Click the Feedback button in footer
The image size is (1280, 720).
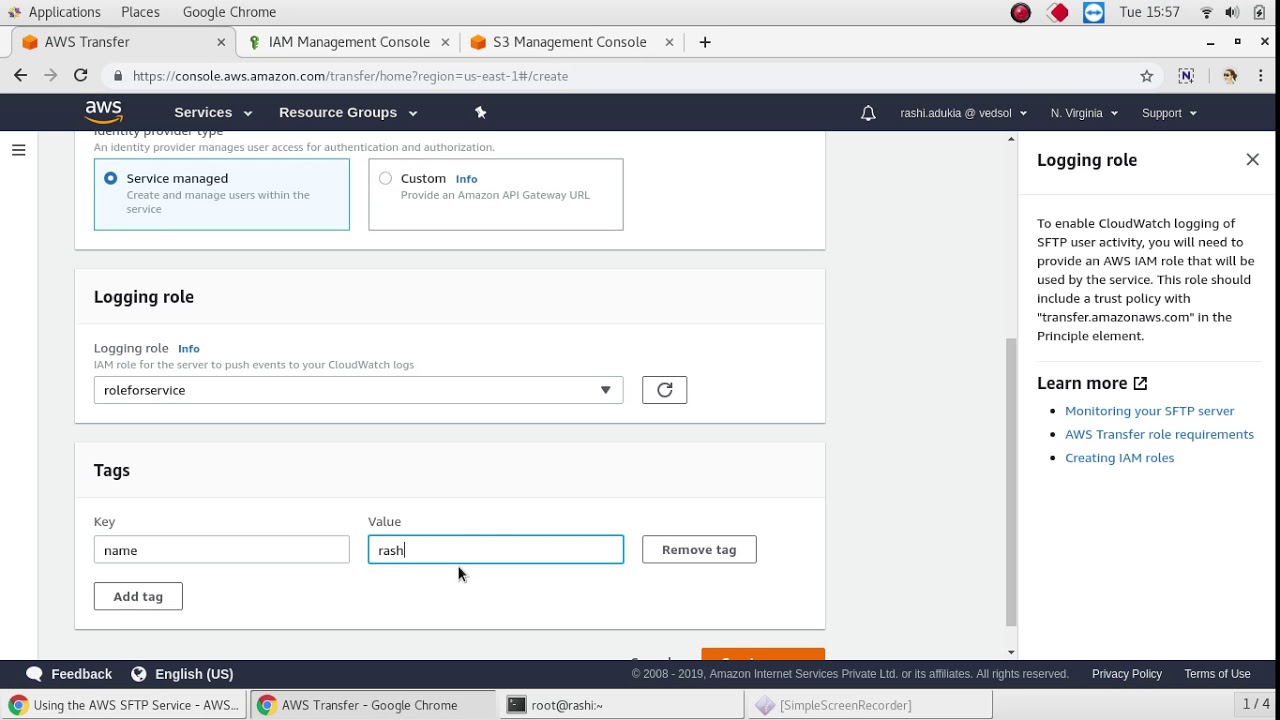tap(69, 674)
